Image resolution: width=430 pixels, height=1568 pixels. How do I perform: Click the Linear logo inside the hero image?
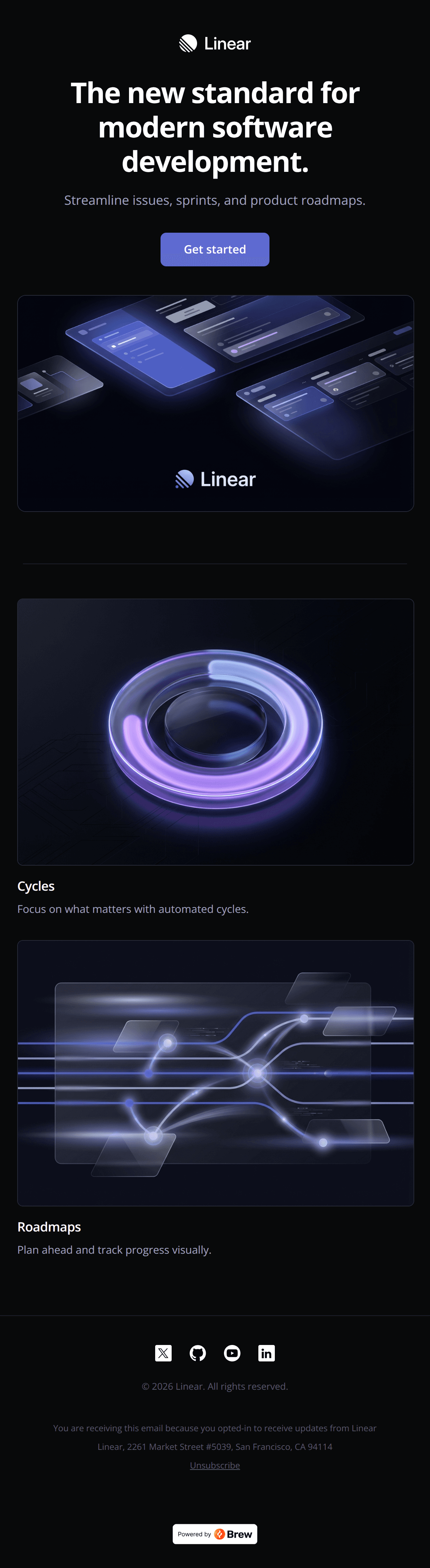[x=214, y=479]
